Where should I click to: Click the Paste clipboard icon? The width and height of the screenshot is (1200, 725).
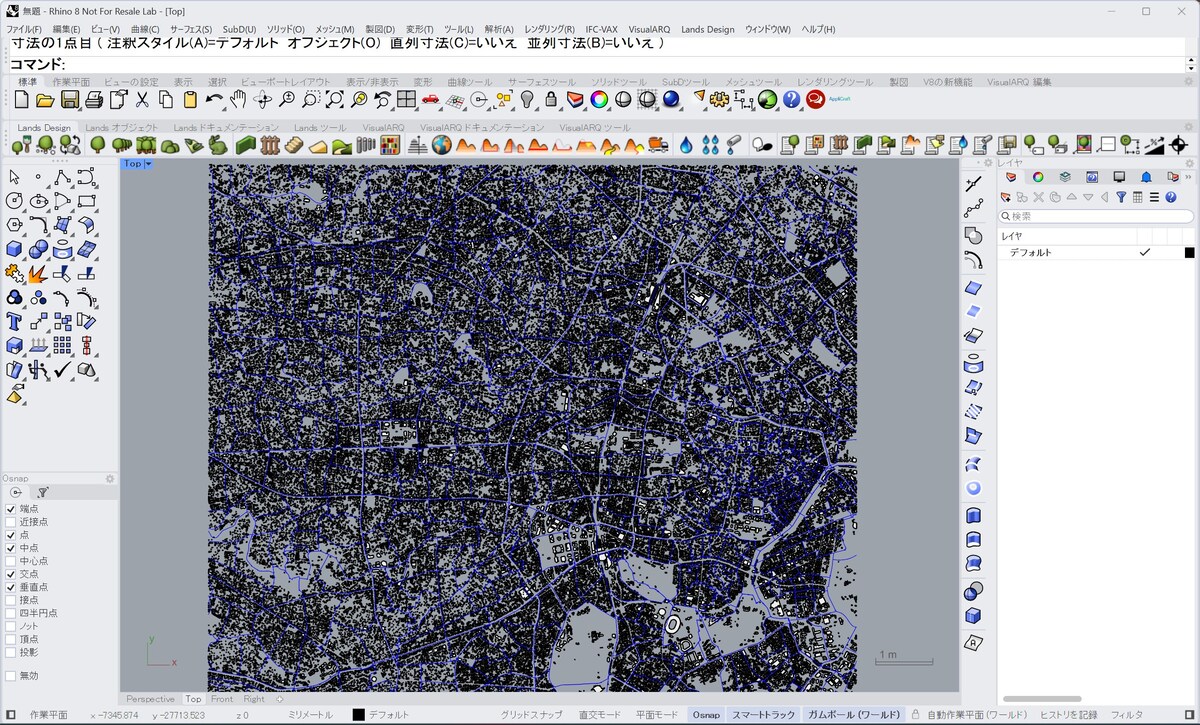tap(190, 99)
